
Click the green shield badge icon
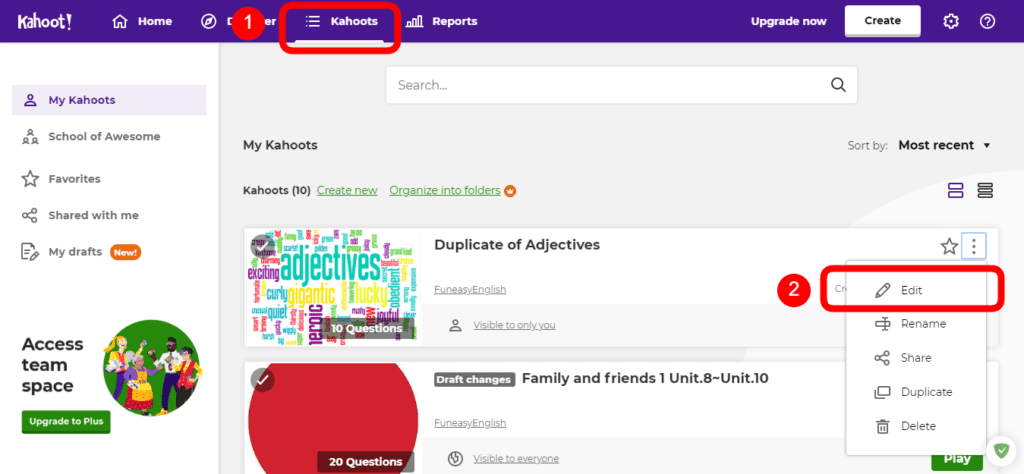coord(1001,450)
